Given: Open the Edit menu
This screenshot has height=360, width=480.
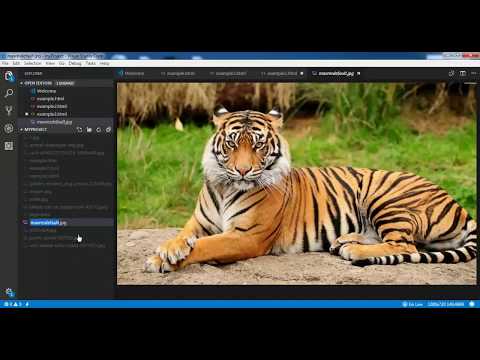Looking at the screenshot, I should coord(16,63).
